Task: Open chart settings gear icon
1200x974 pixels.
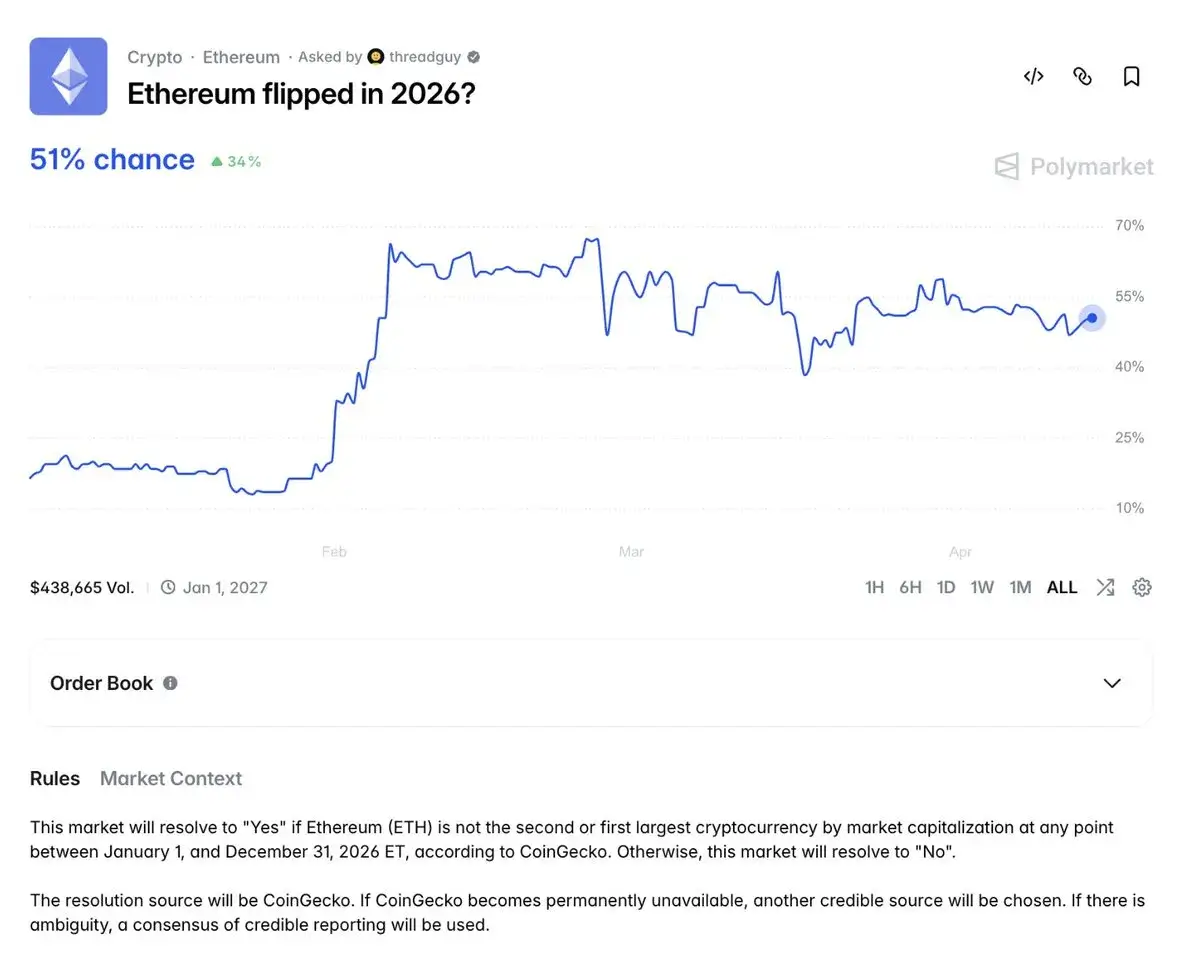Action: pyautogui.click(x=1142, y=587)
